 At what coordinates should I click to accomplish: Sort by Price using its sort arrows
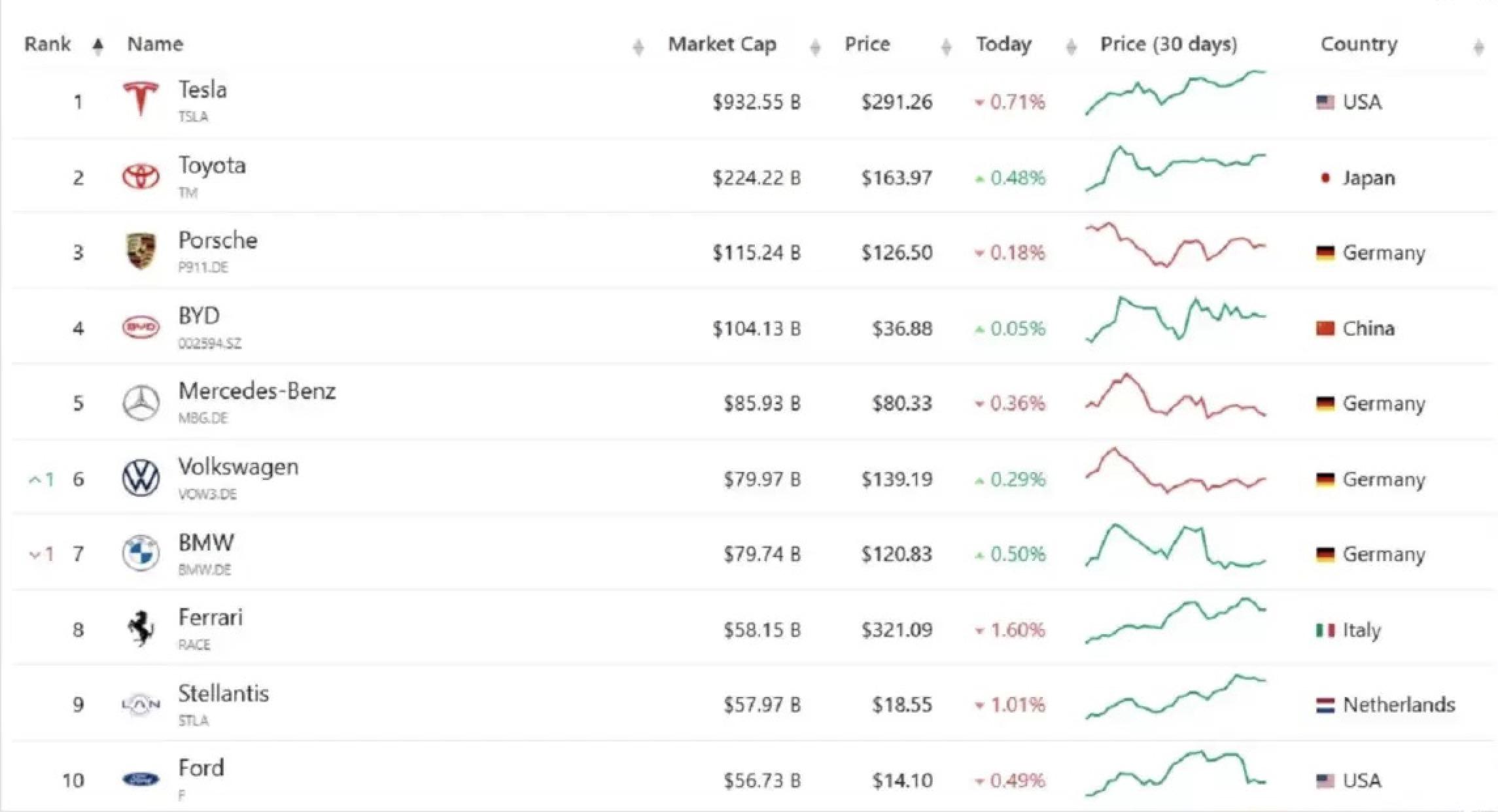tap(946, 47)
